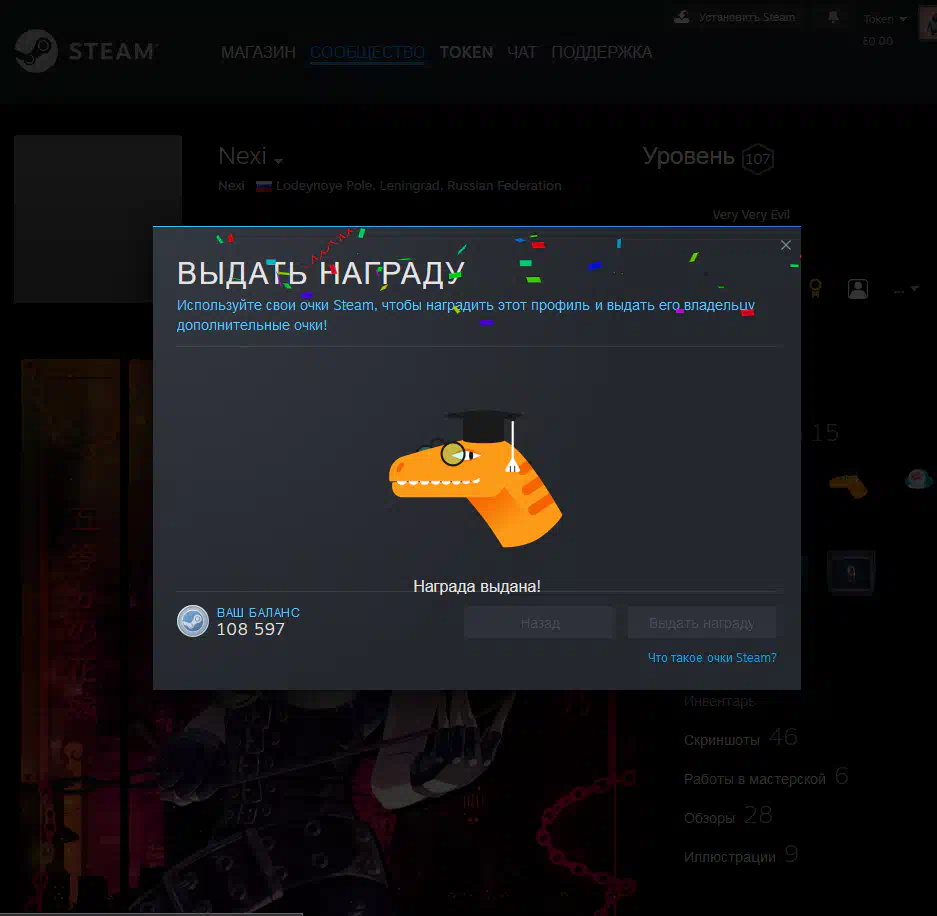Click the number 15 on the profile

pos(825,433)
